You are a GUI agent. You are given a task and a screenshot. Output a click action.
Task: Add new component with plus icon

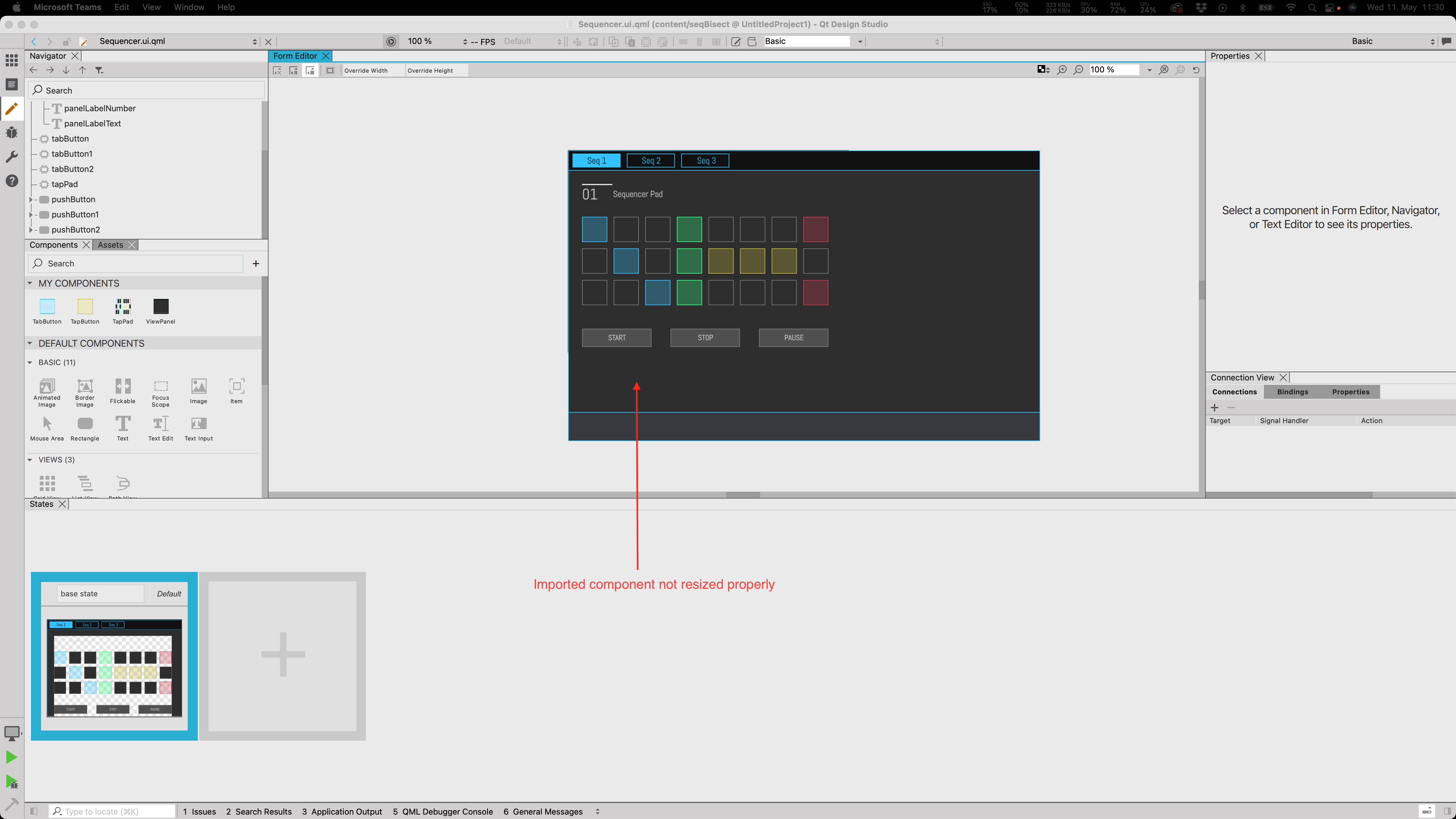pyautogui.click(x=256, y=264)
